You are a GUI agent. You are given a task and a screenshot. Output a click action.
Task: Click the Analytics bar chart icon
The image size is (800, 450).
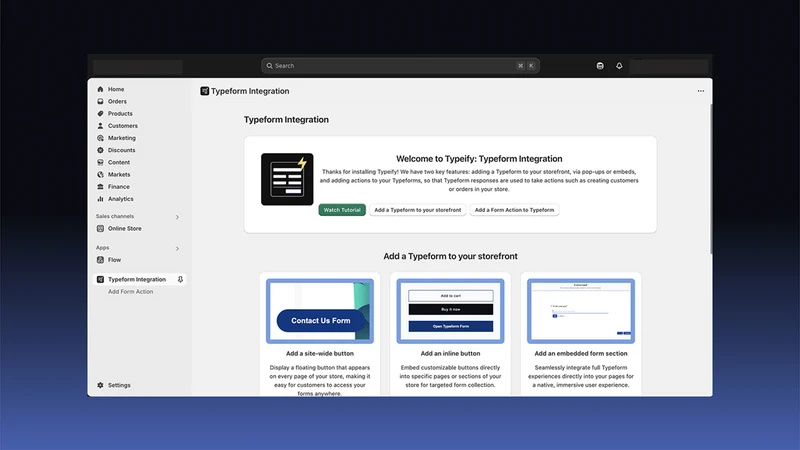pyautogui.click(x=100, y=199)
